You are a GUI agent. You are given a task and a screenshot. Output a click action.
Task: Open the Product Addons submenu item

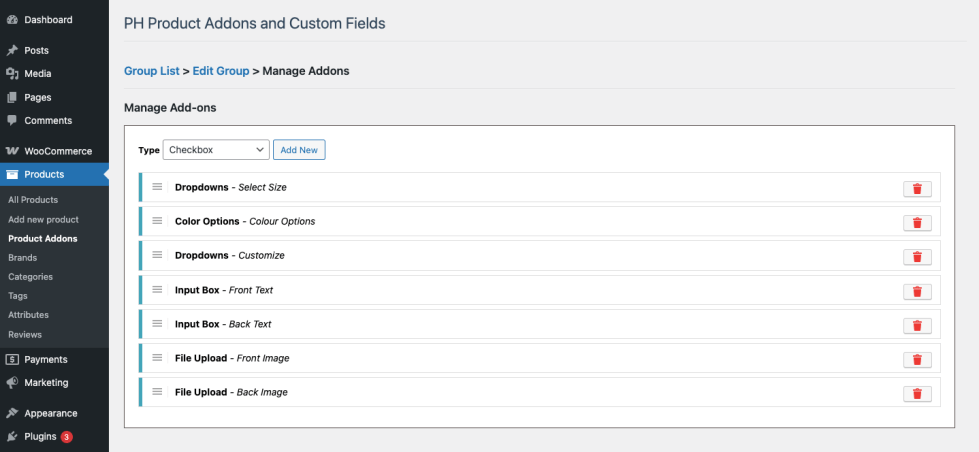(x=42, y=239)
